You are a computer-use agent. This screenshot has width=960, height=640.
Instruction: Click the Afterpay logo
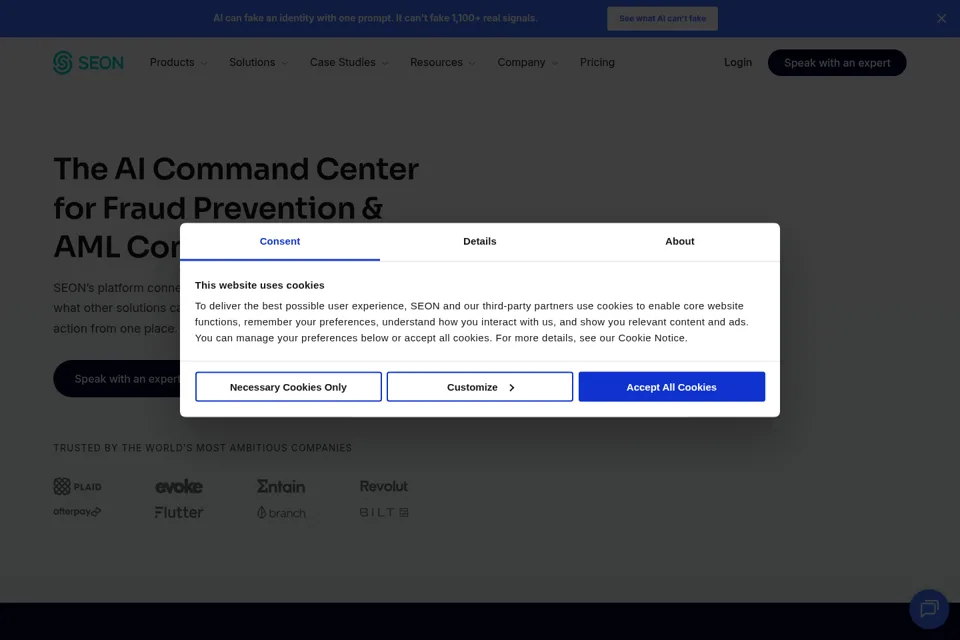click(77, 512)
